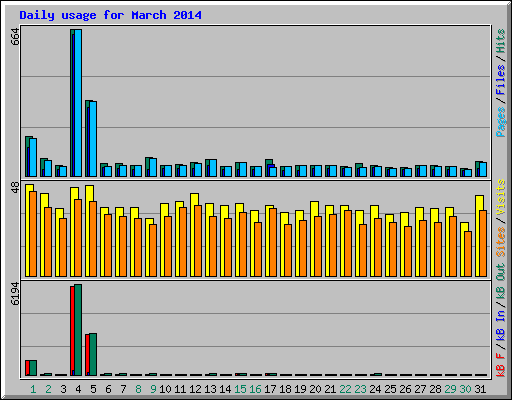The image size is (512, 400).
Task: Select day 28 label on the x-axis
Action: [435, 389]
